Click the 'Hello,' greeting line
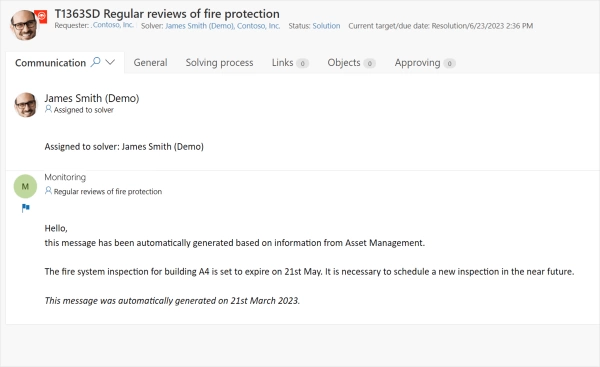This screenshot has width=600, height=367. point(56,228)
